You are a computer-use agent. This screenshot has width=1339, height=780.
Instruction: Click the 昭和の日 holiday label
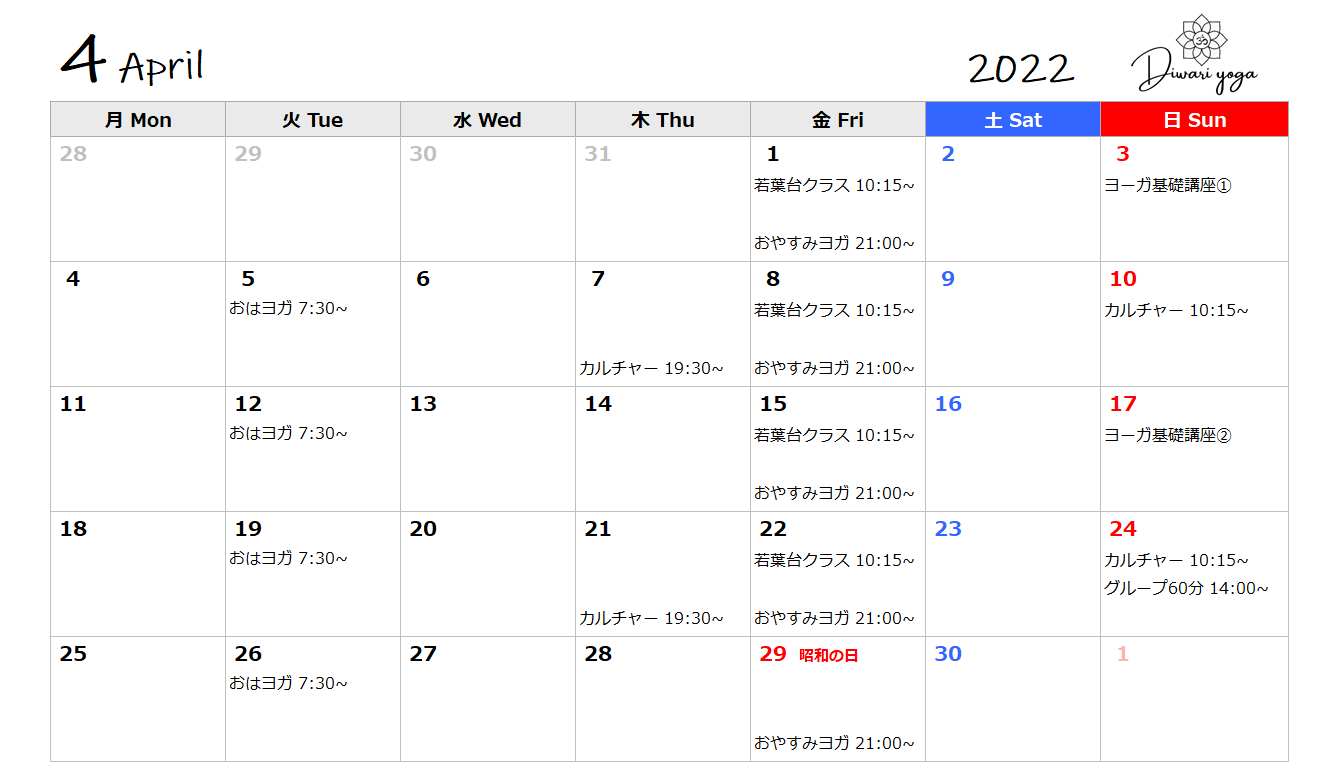[x=829, y=656]
